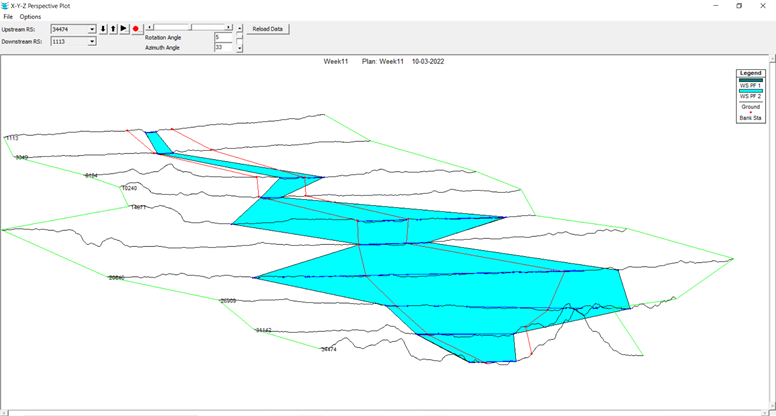This screenshot has width=776, height=416.
Task: Open the Options menu
Action: coord(30,17)
